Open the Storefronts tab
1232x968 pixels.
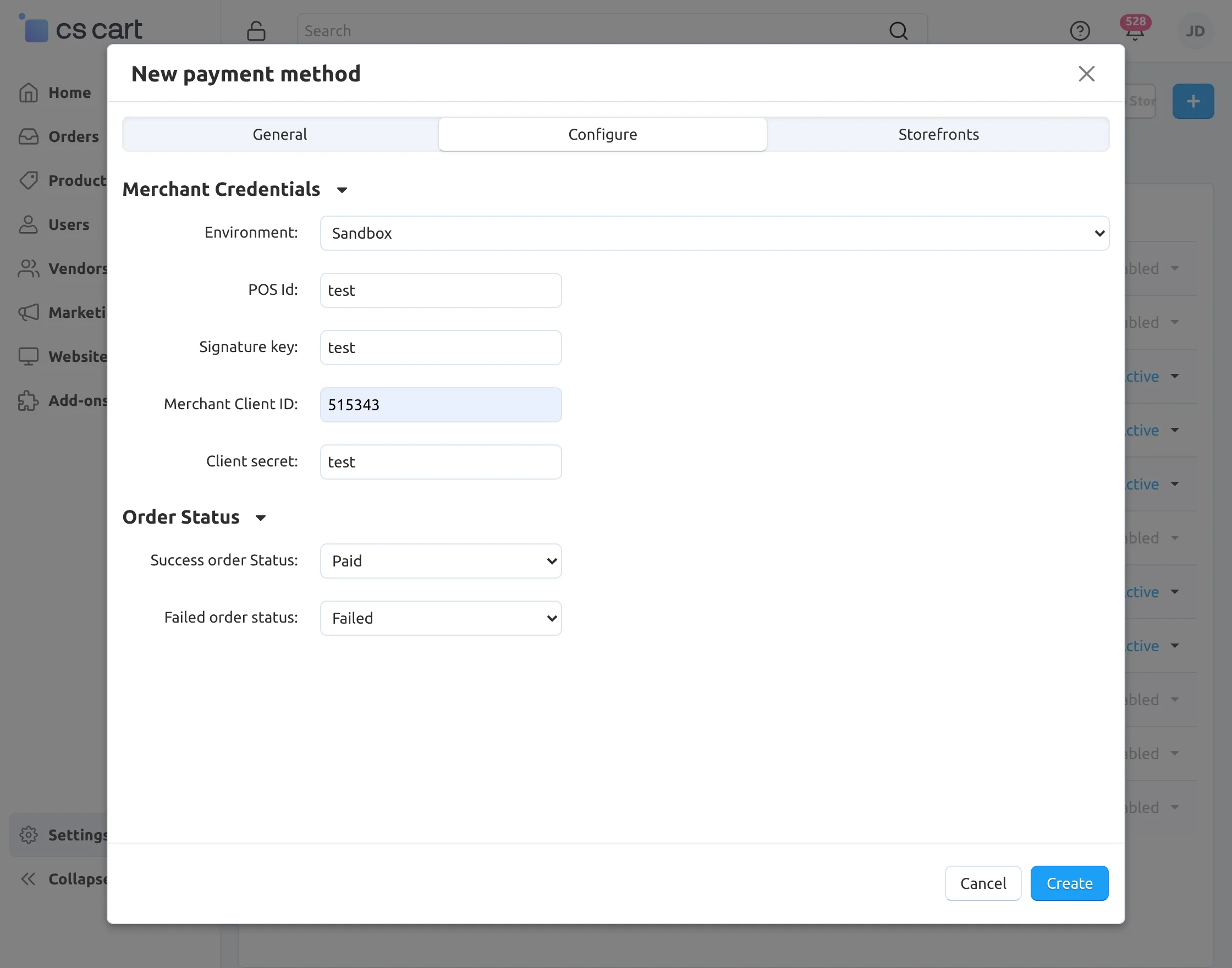(x=938, y=134)
